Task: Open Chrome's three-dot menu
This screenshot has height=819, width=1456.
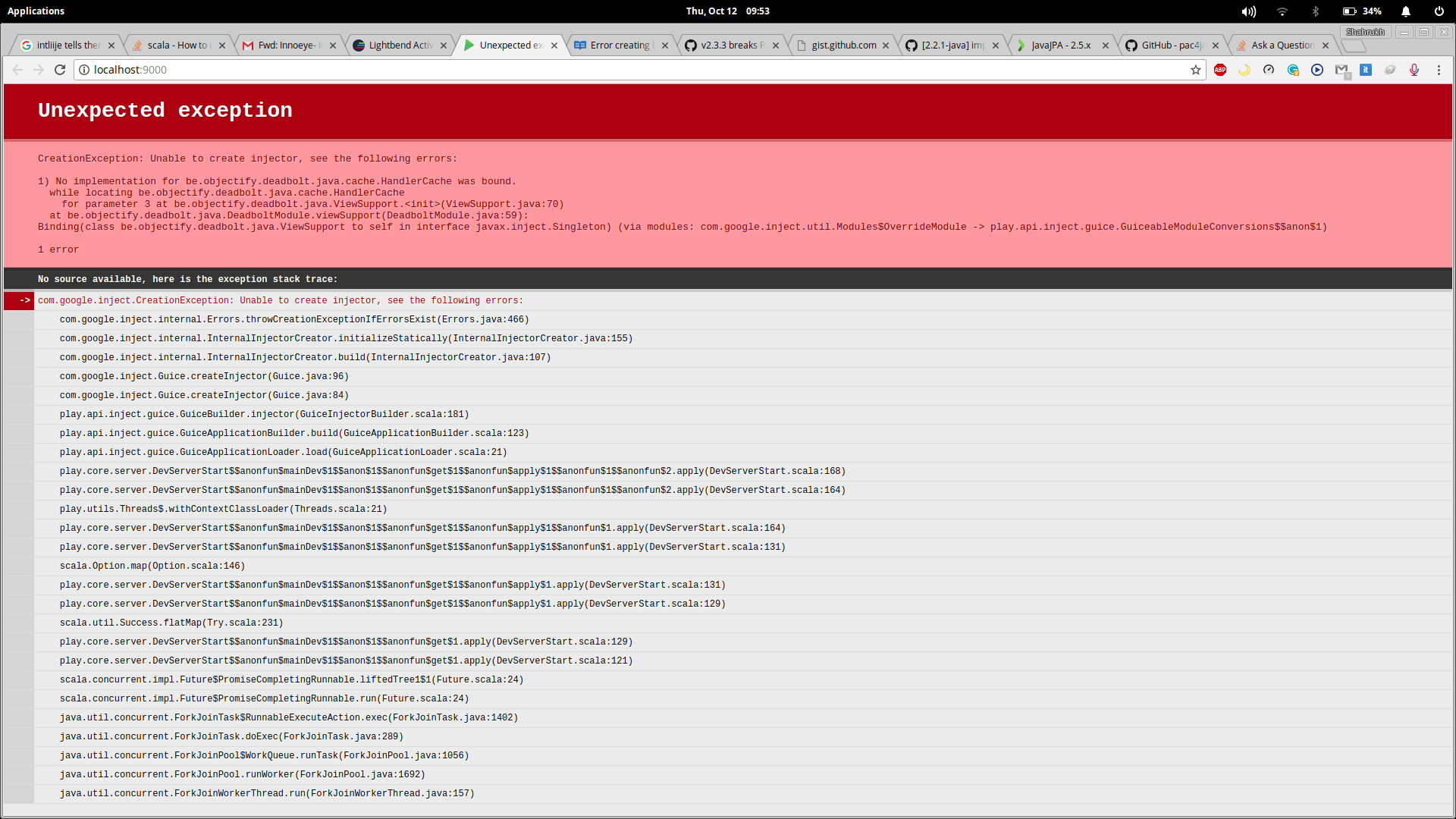Action: 1439,70
